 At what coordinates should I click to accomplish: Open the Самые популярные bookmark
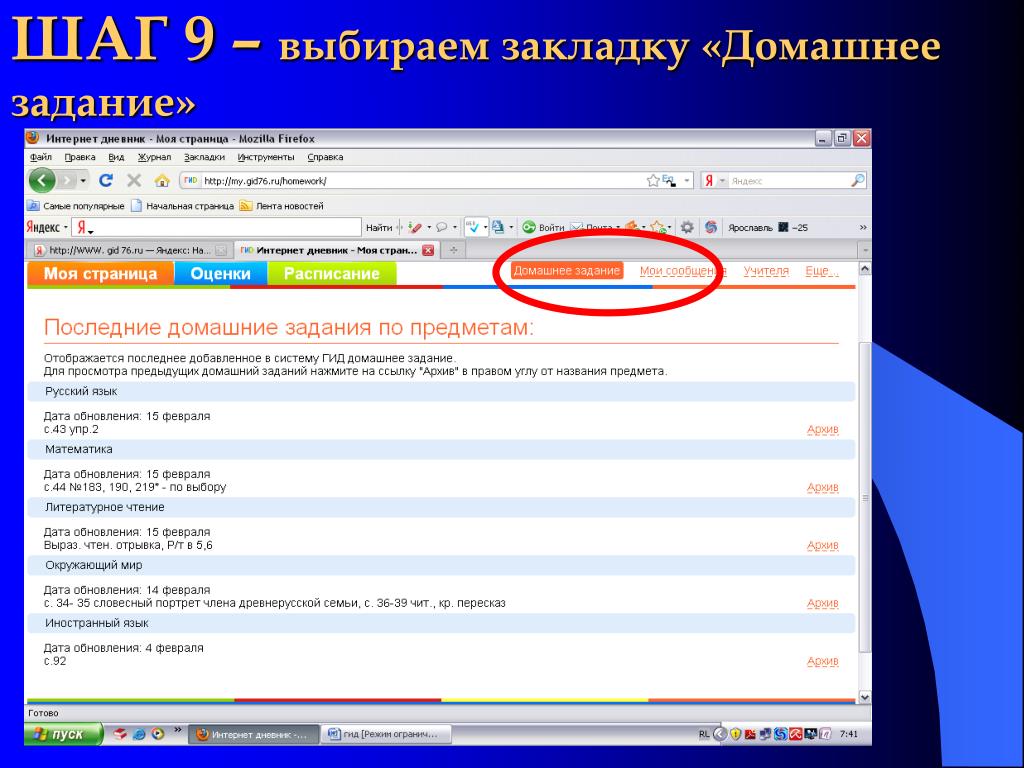pos(76,206)
